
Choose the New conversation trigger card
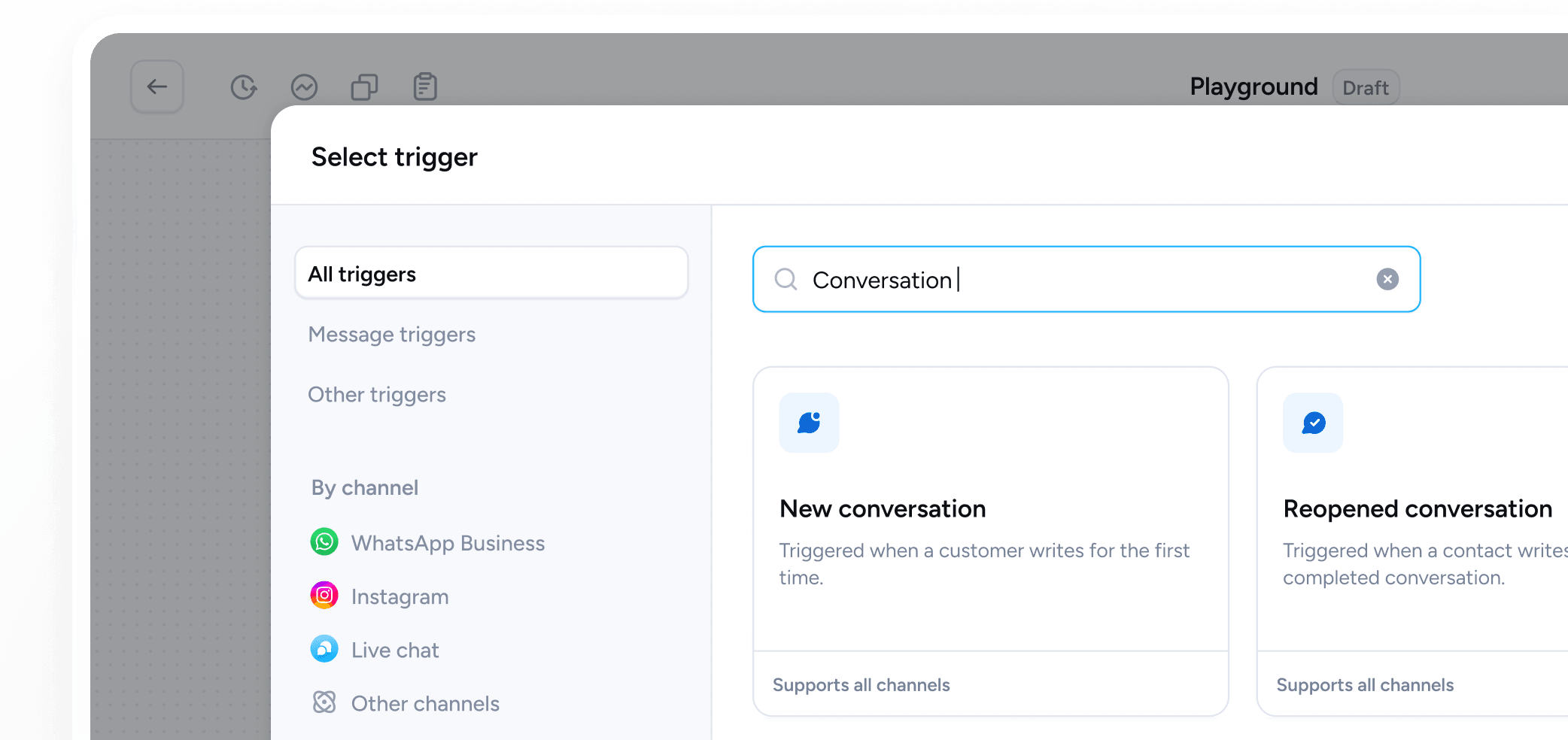(x=990, y=526)
